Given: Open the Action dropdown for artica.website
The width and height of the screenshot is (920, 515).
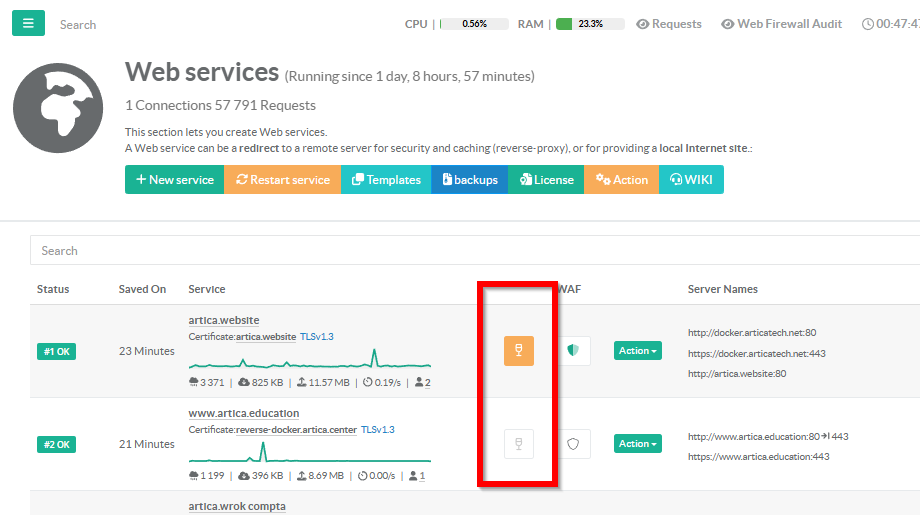Looking at the screenshot, I should (x=637, y=351).
